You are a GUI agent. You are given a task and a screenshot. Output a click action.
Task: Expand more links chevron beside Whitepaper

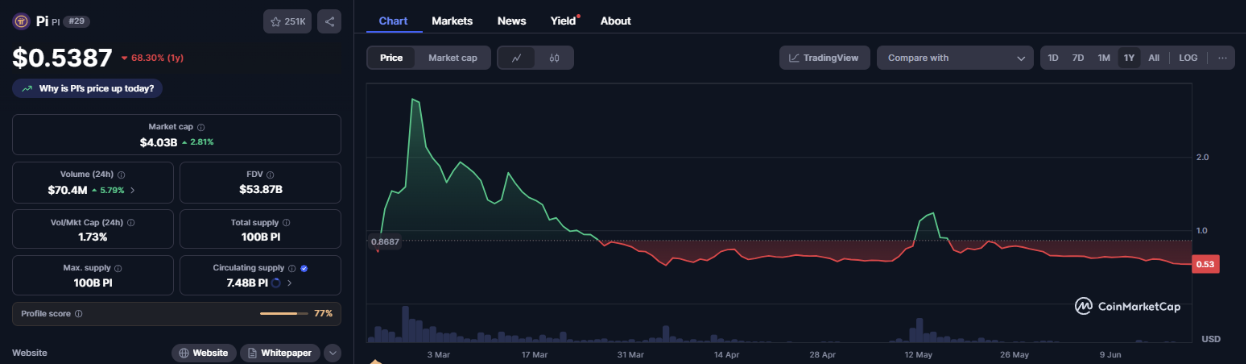pos(332,353)
